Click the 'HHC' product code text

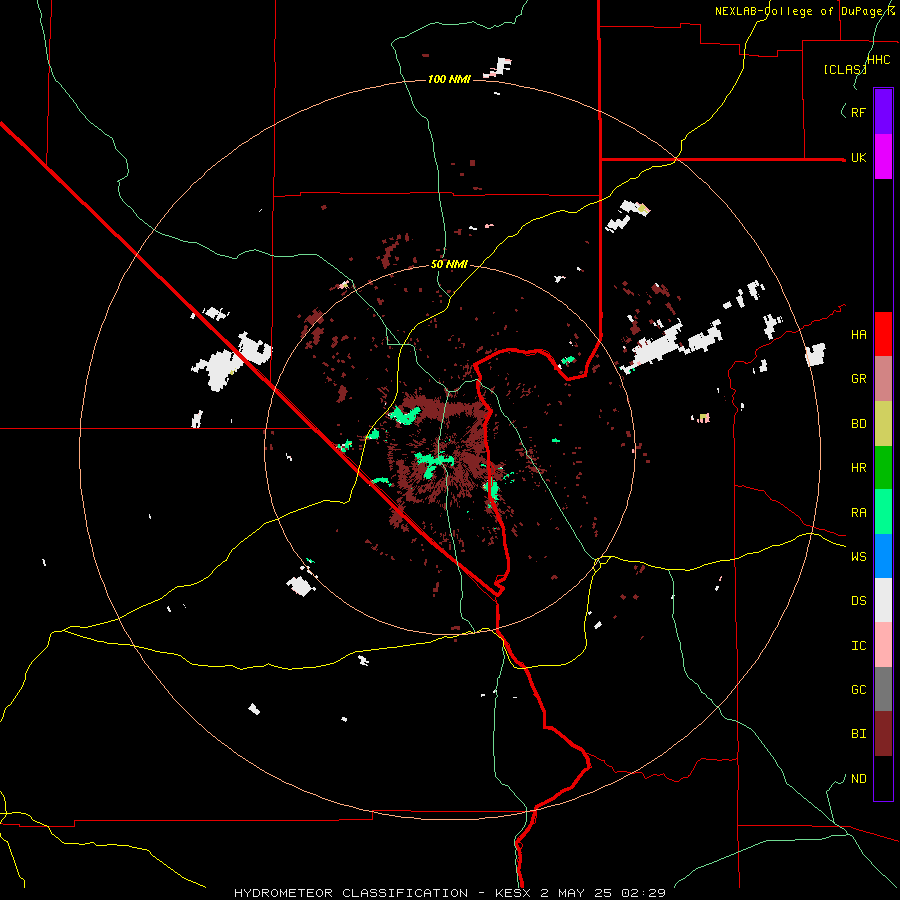(879, 60)
